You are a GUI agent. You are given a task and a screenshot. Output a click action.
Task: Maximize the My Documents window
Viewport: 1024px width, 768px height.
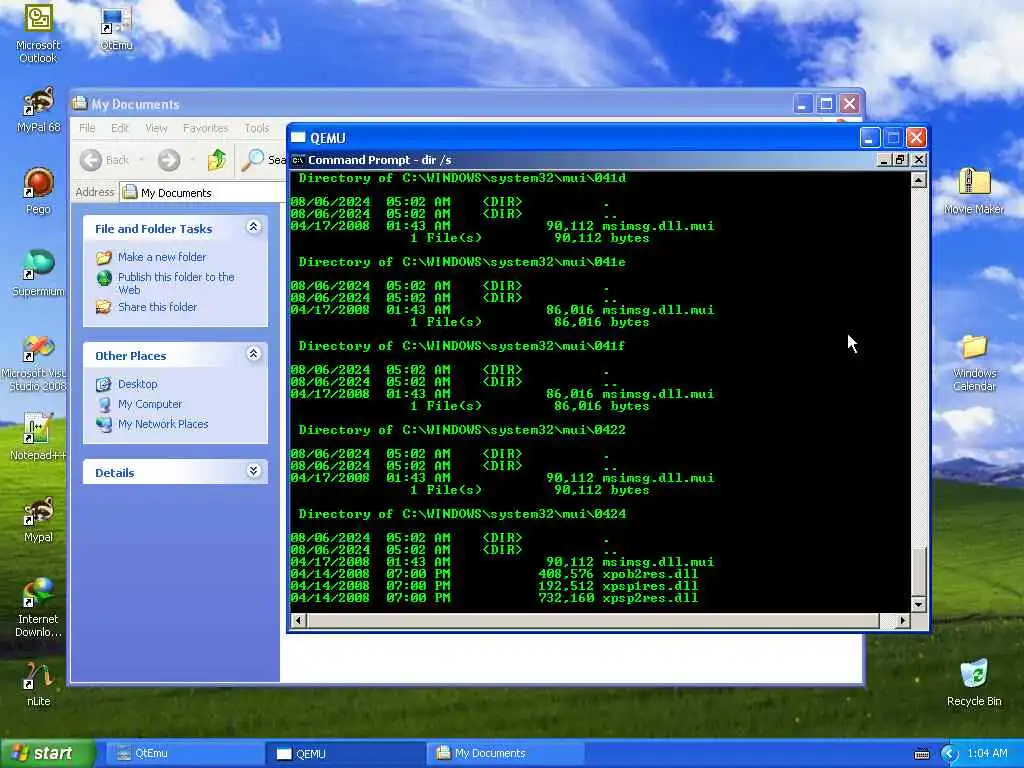click(x=826, y=104)
